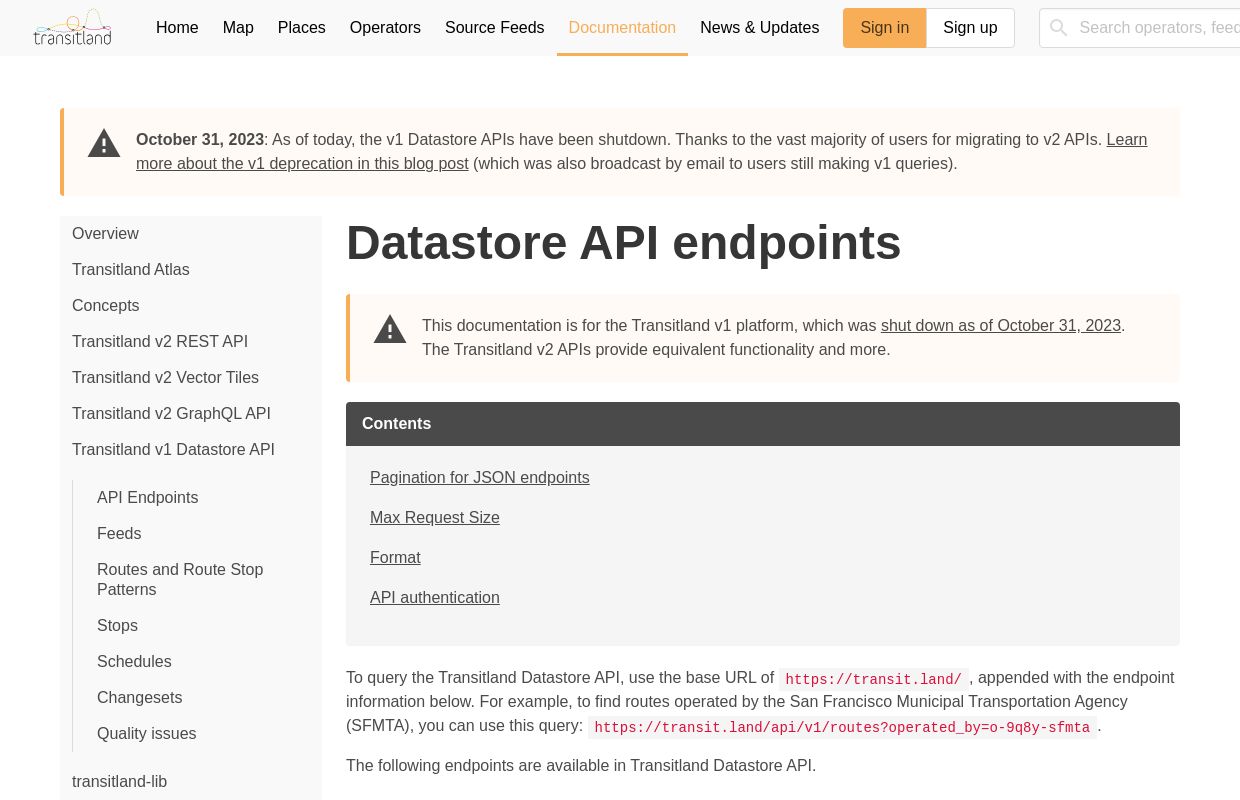Click the https://transit.land/ code snippet
This screenshot has width=1240, height=800.
click(873, 680)
